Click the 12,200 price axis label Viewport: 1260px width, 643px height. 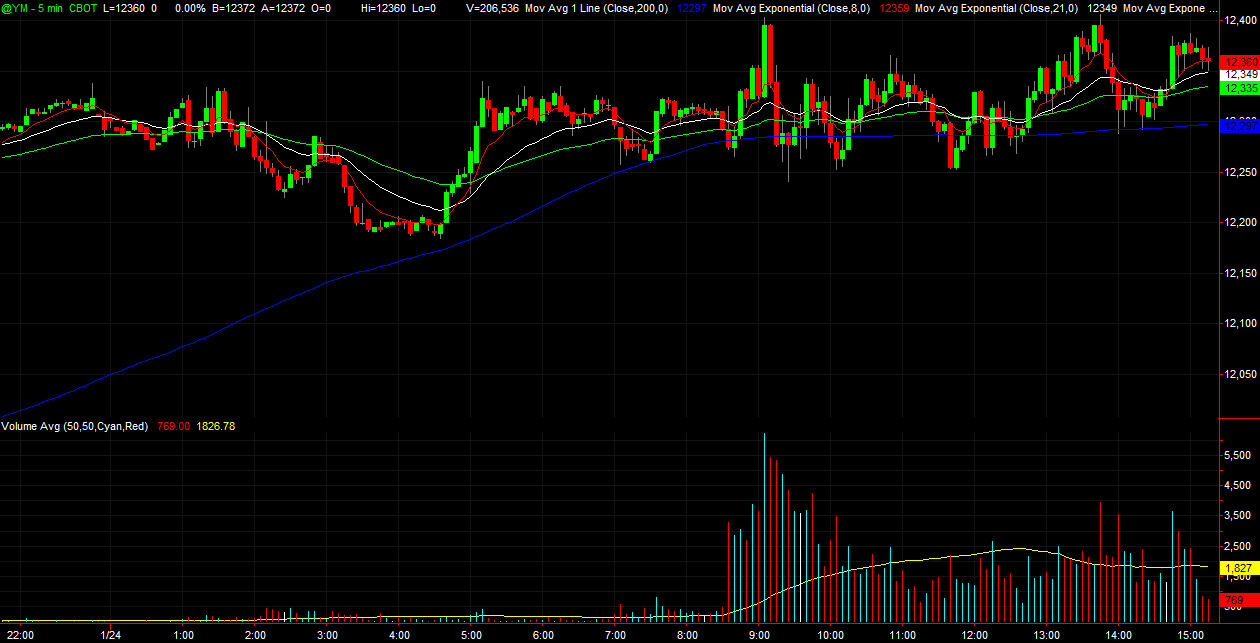[x=1240, y=222]
